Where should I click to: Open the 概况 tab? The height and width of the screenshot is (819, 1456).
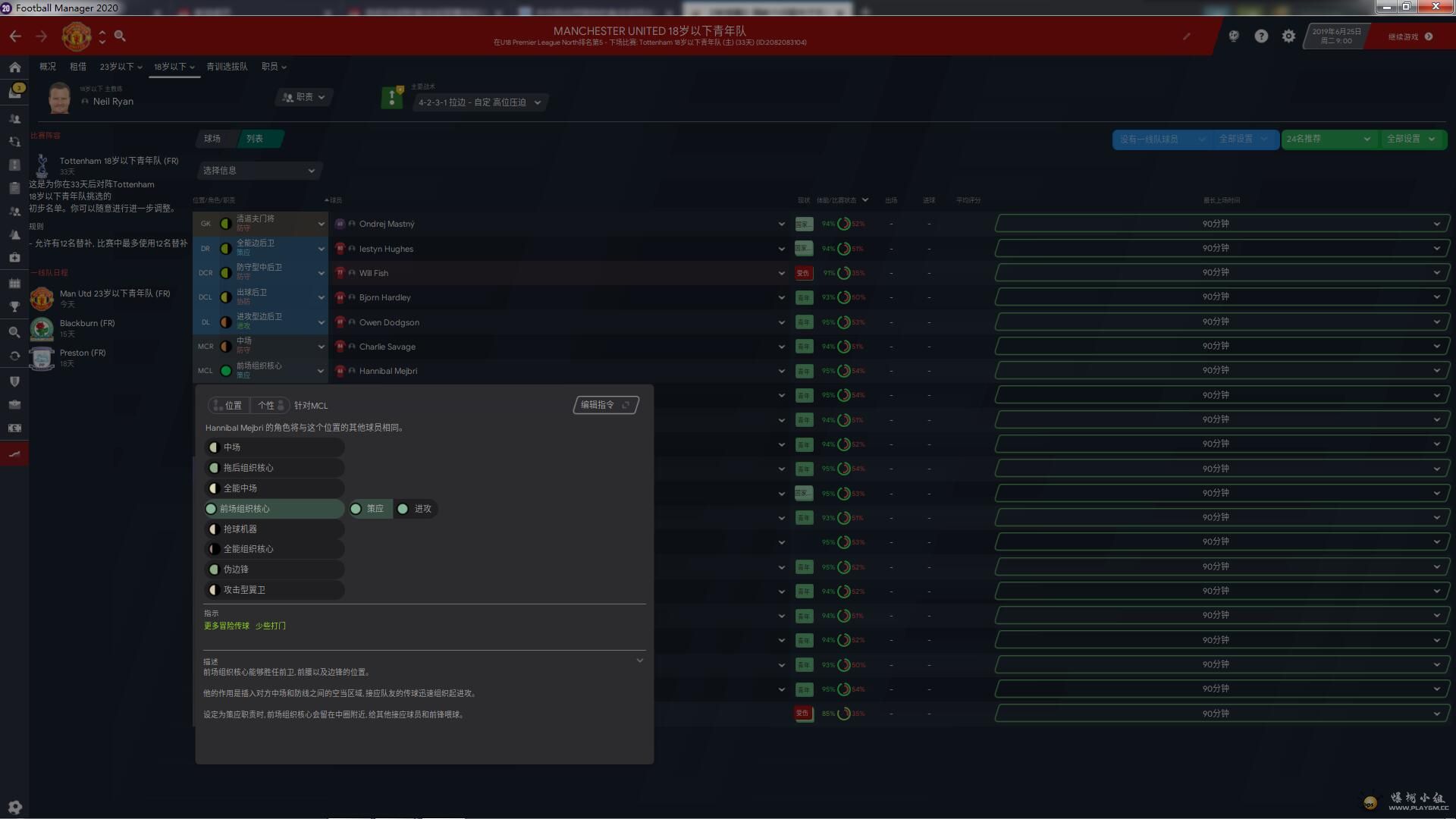[x=48, y=67]
